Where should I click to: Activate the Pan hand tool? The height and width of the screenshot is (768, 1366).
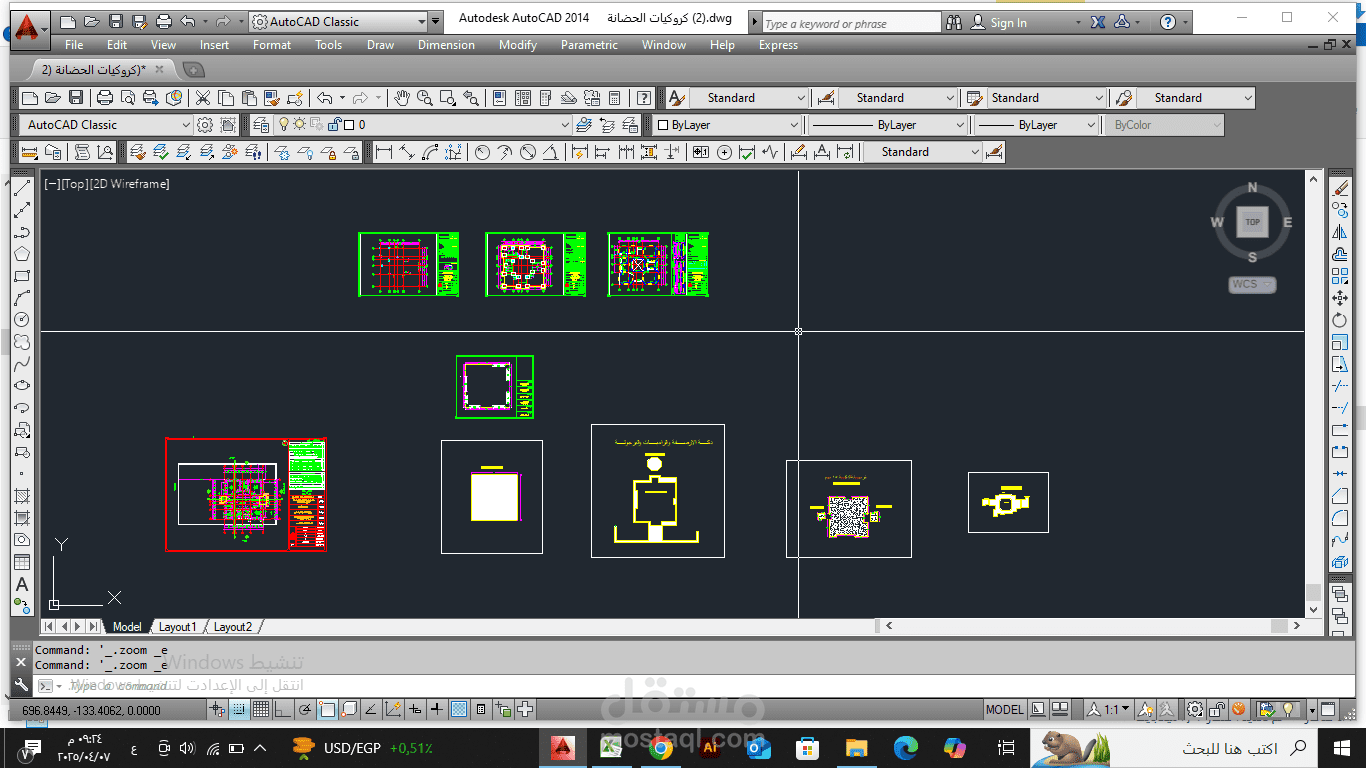[401, 97]
